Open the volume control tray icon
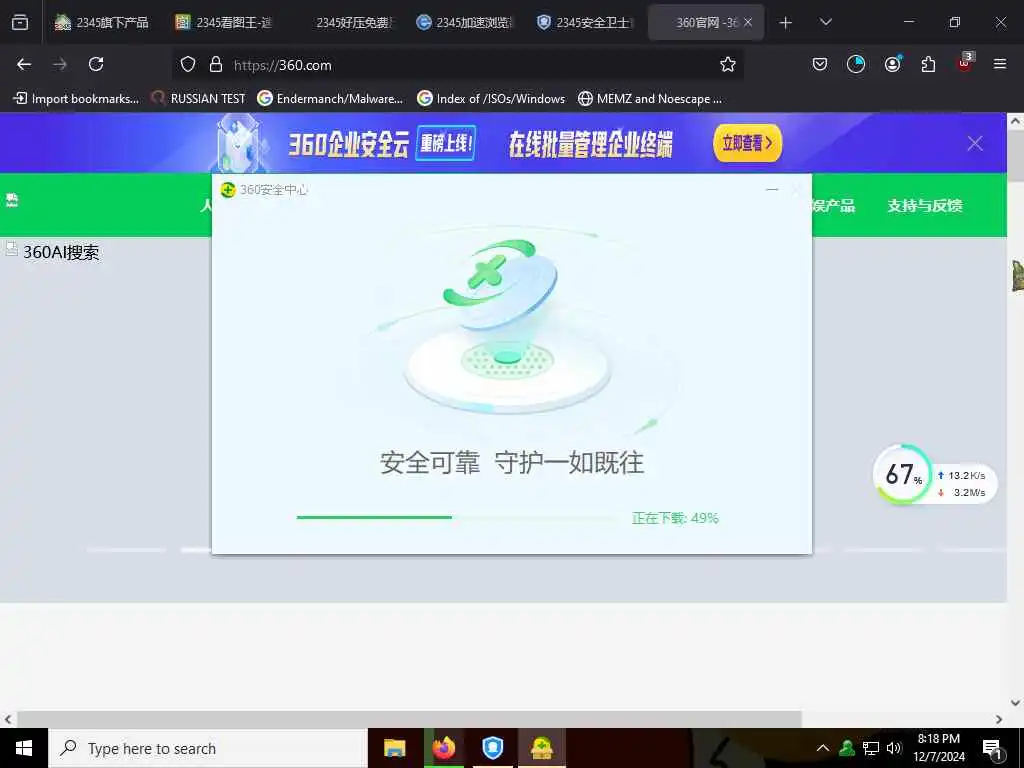Viewport: 1024px width, 768px height. point(894,748)
